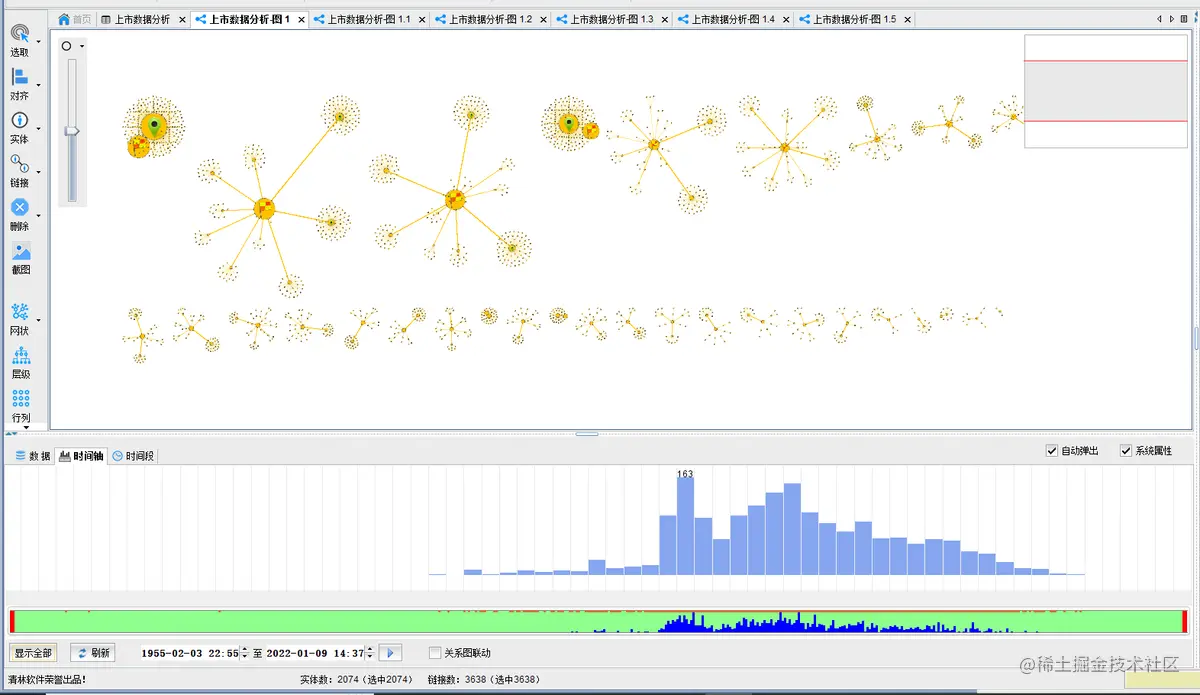The image size is (1200, 695).
Task: Click the red right handle of time range bar
Action: pyautogui.click(x=1184, y=621)
